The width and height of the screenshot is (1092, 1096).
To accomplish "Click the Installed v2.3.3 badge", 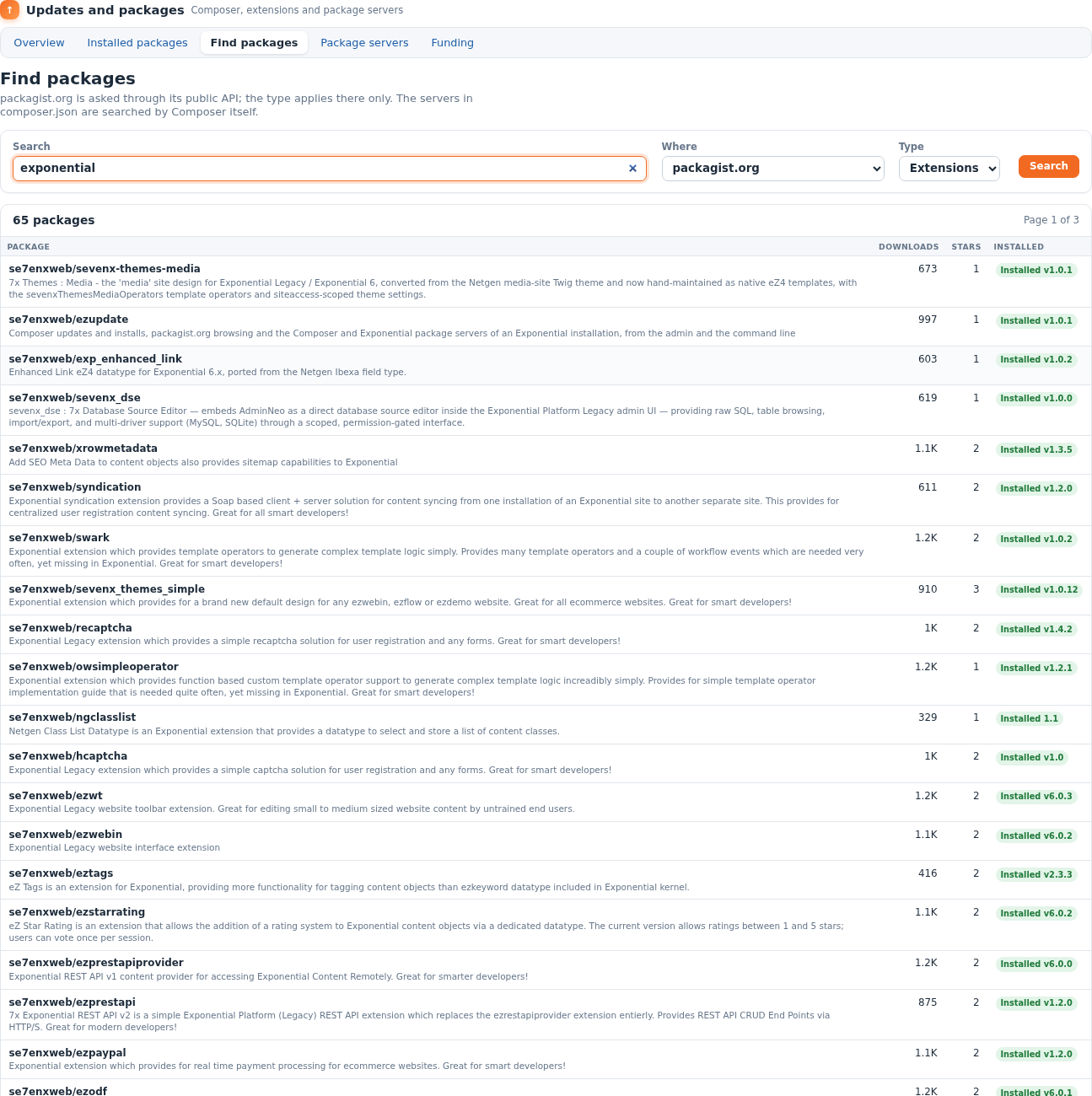I will point(1036,875).
